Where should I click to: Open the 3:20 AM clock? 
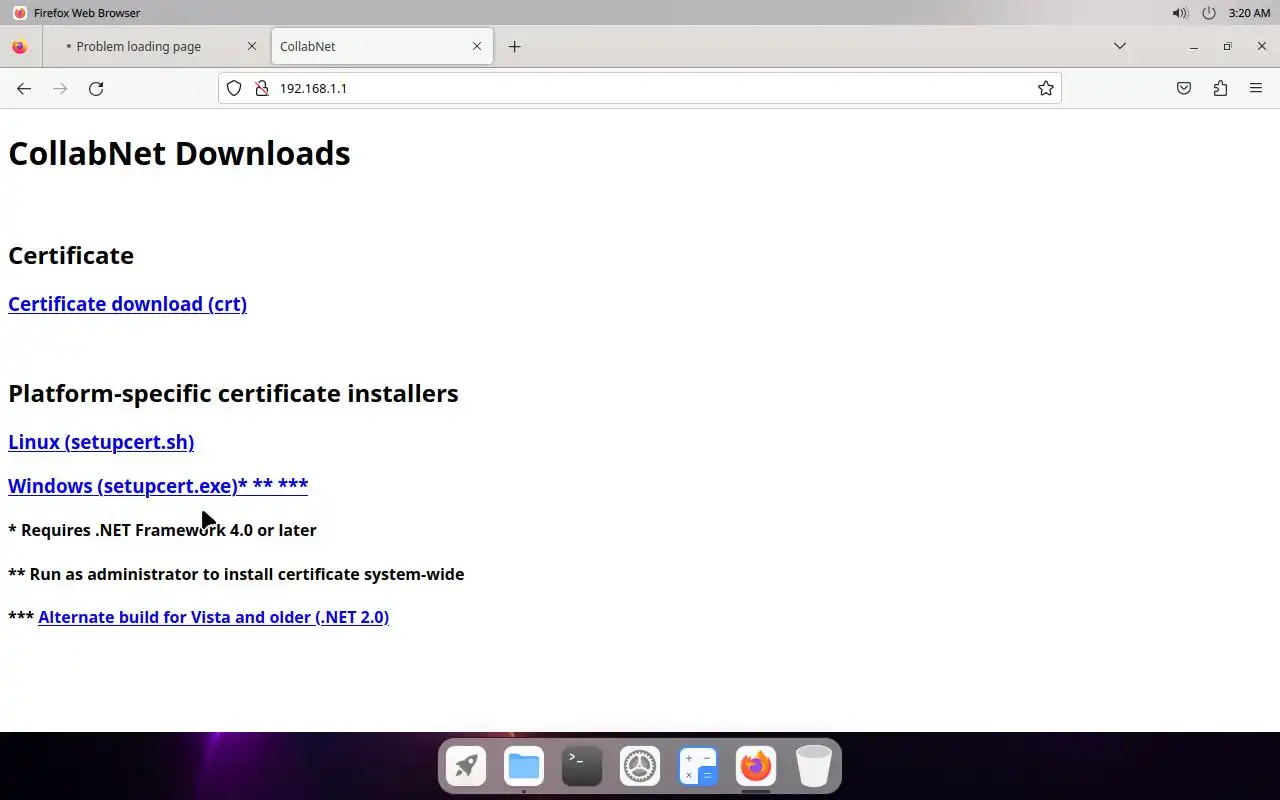[1249, 13]
